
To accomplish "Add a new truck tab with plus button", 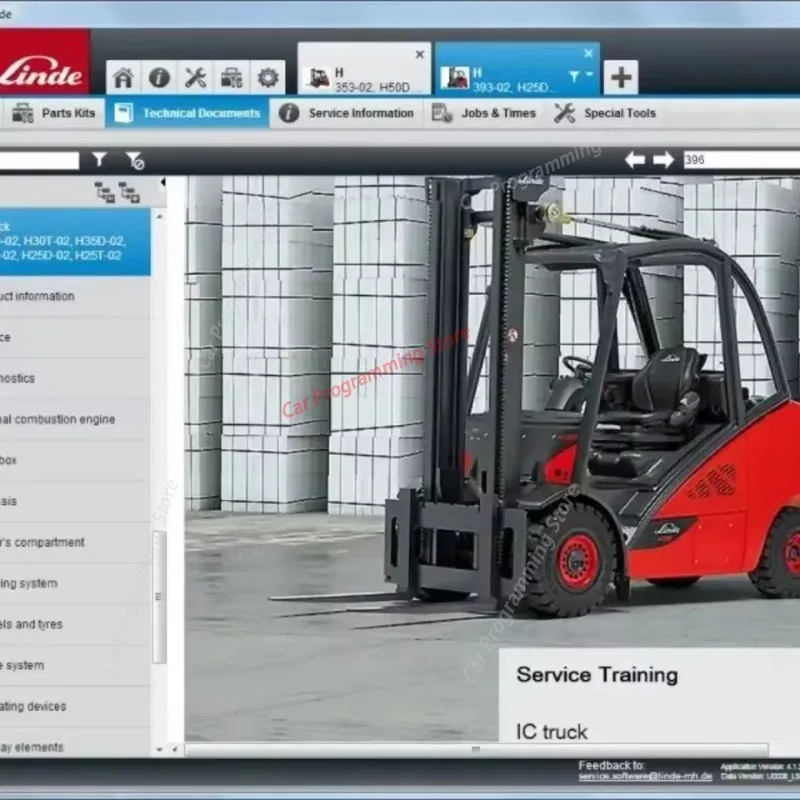I will point(621,78).
